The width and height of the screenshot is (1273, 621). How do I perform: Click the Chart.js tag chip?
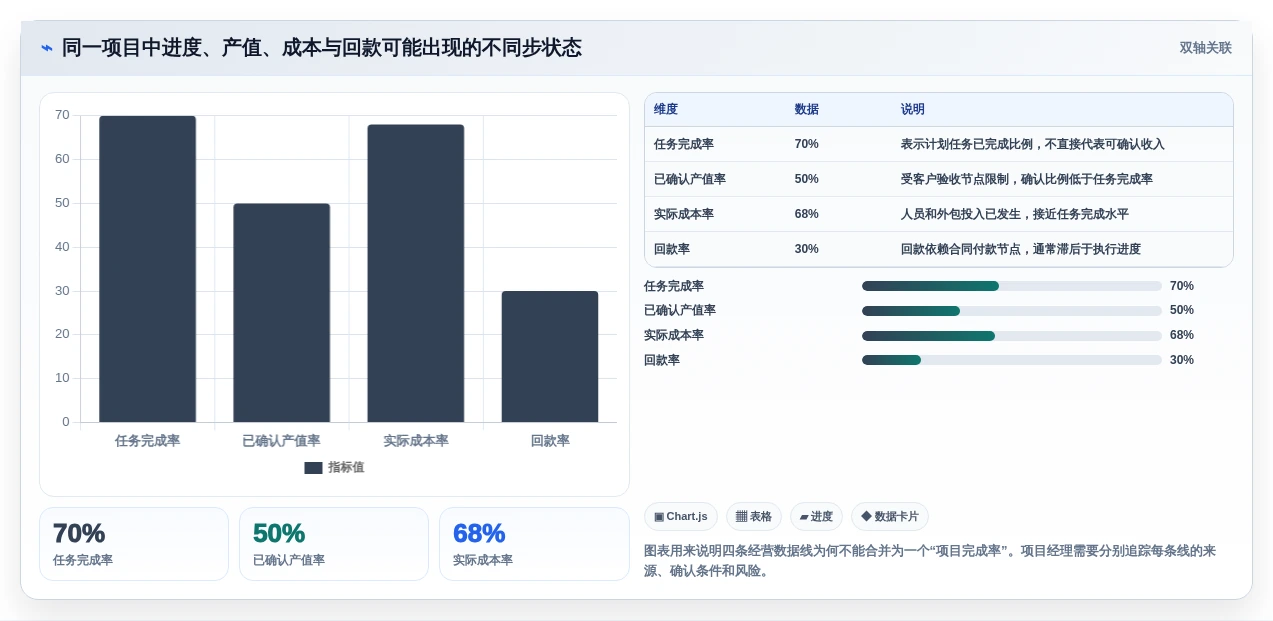pos(681,517)
